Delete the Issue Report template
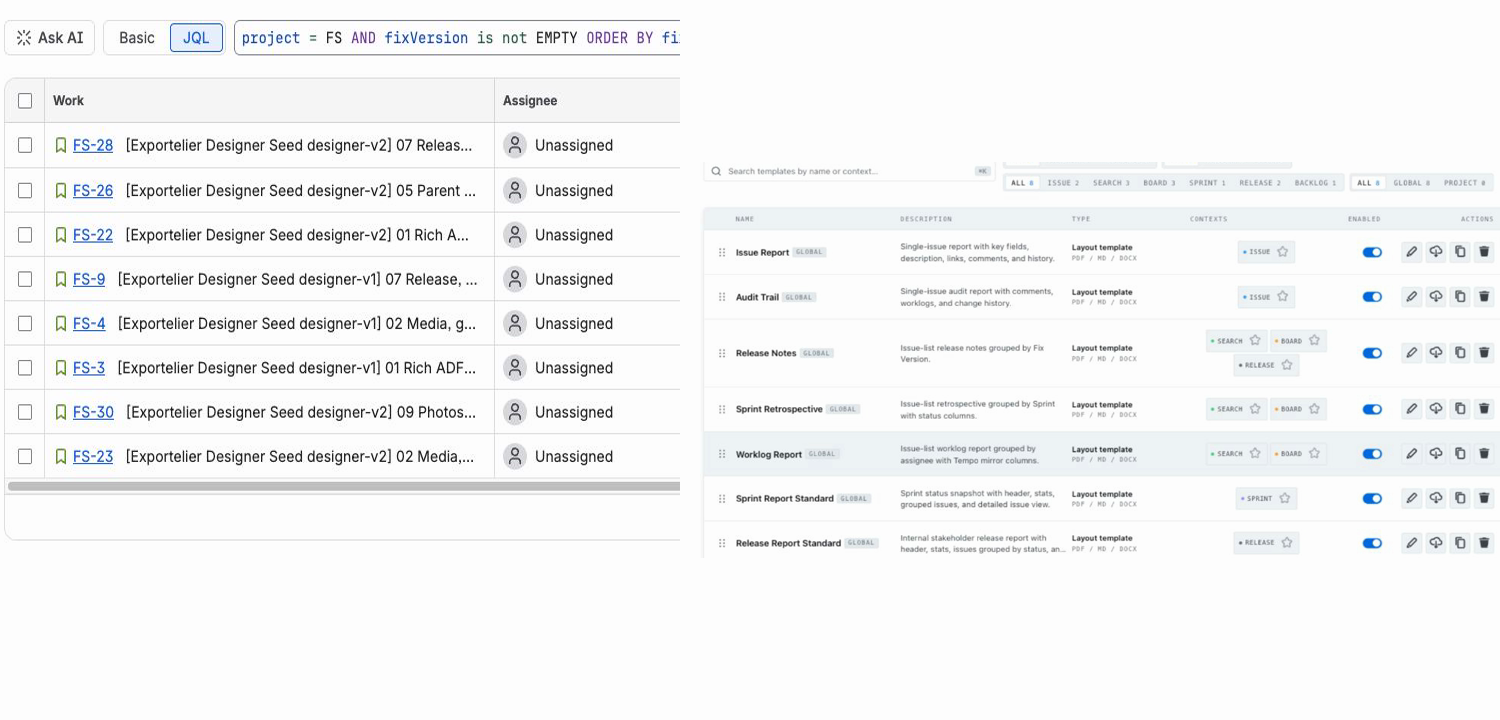 tap(1484, 252)
